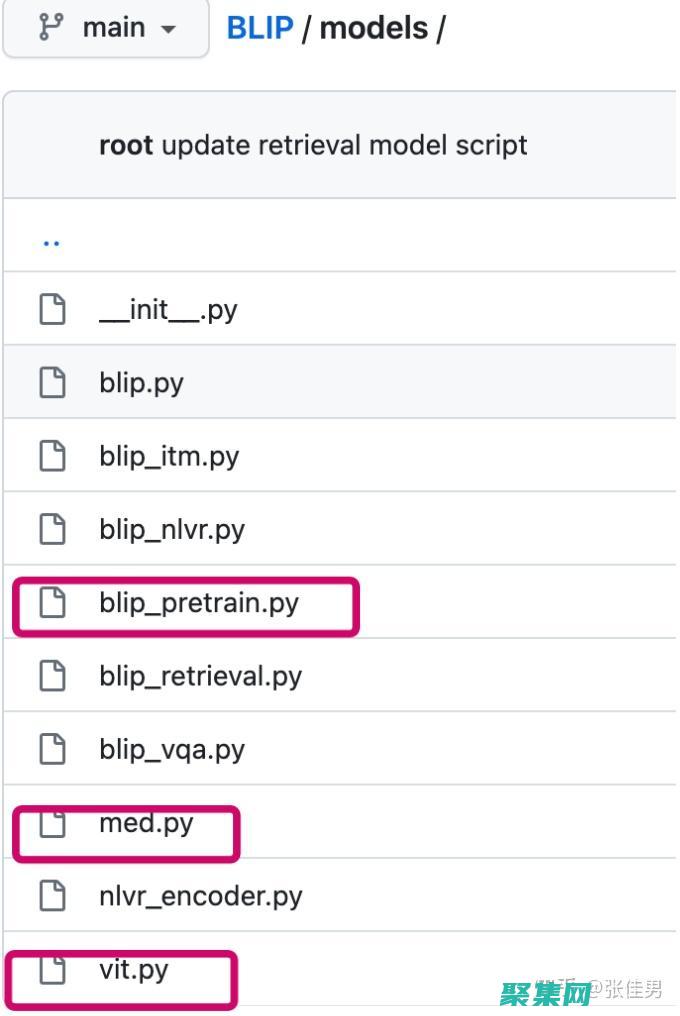Screen dimensions: 680x1016
Task: Click file icon beside blip_itm.py
Action: [52, 456]
